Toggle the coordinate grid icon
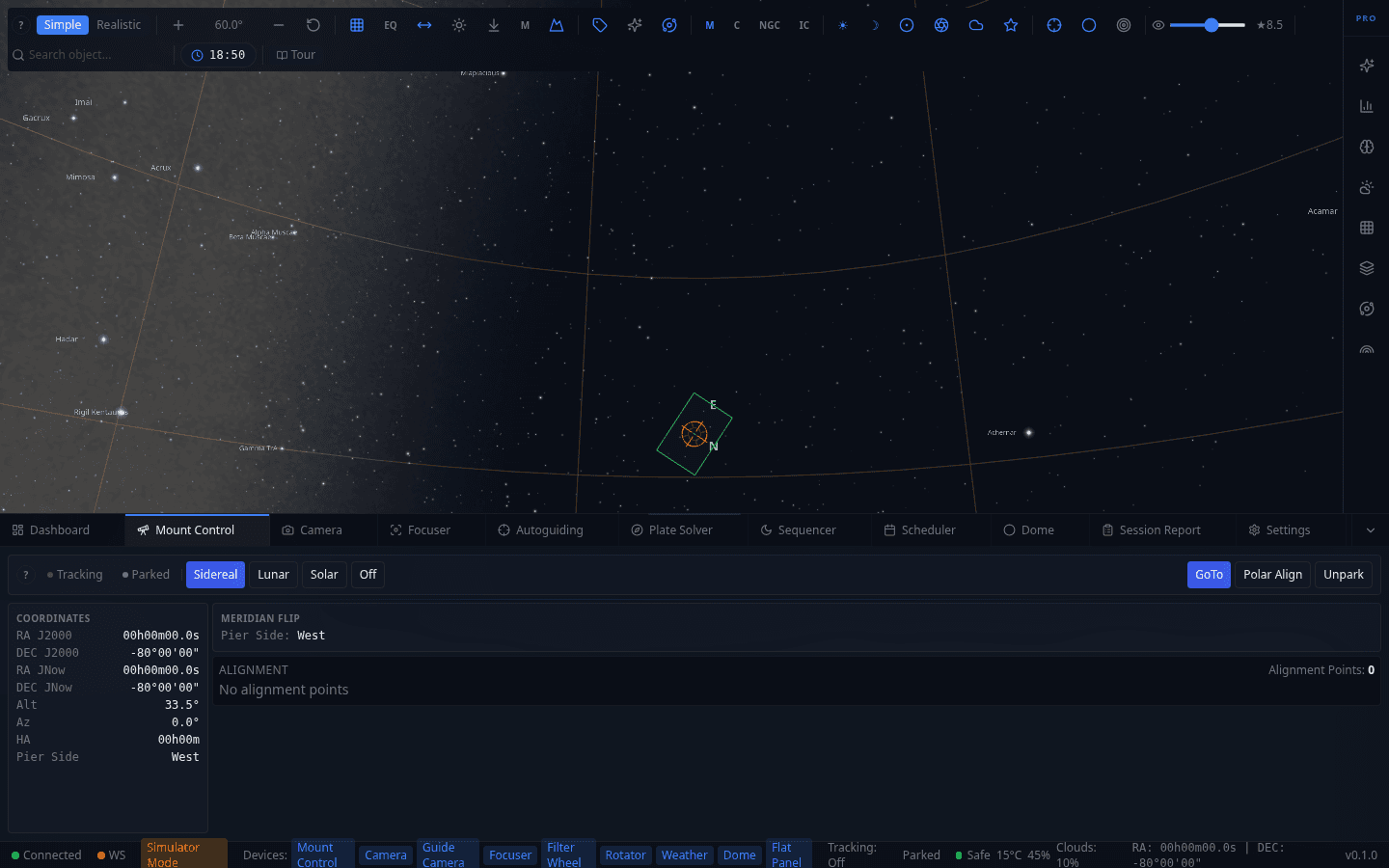This screenshot has height=868, width=1389. 357,25
